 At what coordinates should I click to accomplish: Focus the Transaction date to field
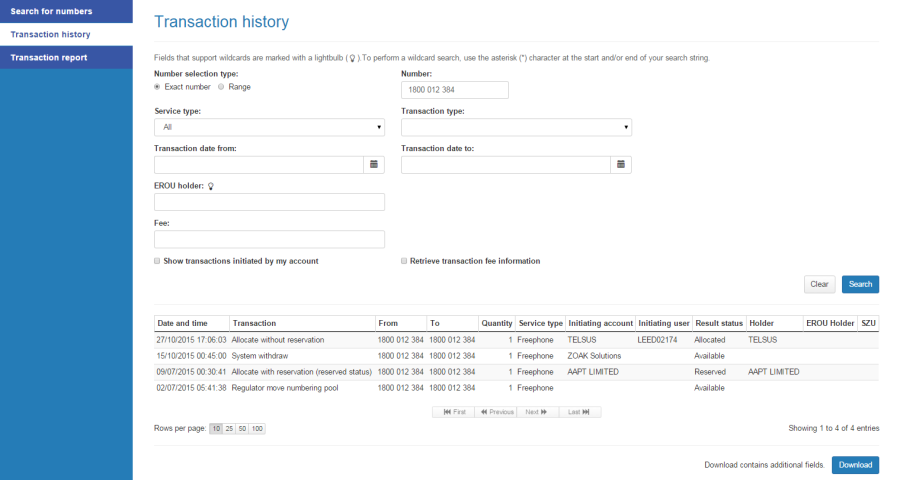tap(506, 165)
